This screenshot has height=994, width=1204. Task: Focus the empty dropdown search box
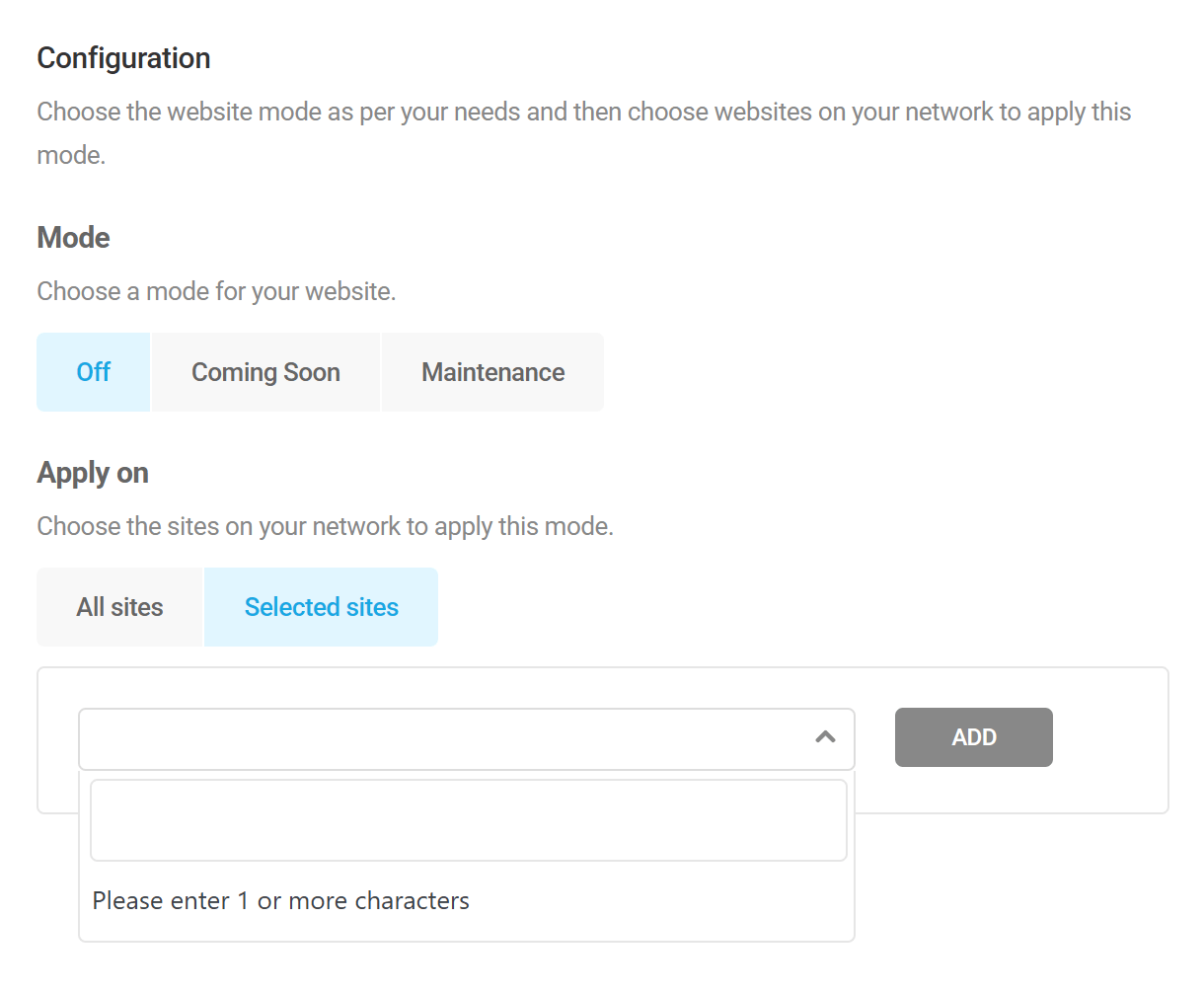[x=468, y=819]
